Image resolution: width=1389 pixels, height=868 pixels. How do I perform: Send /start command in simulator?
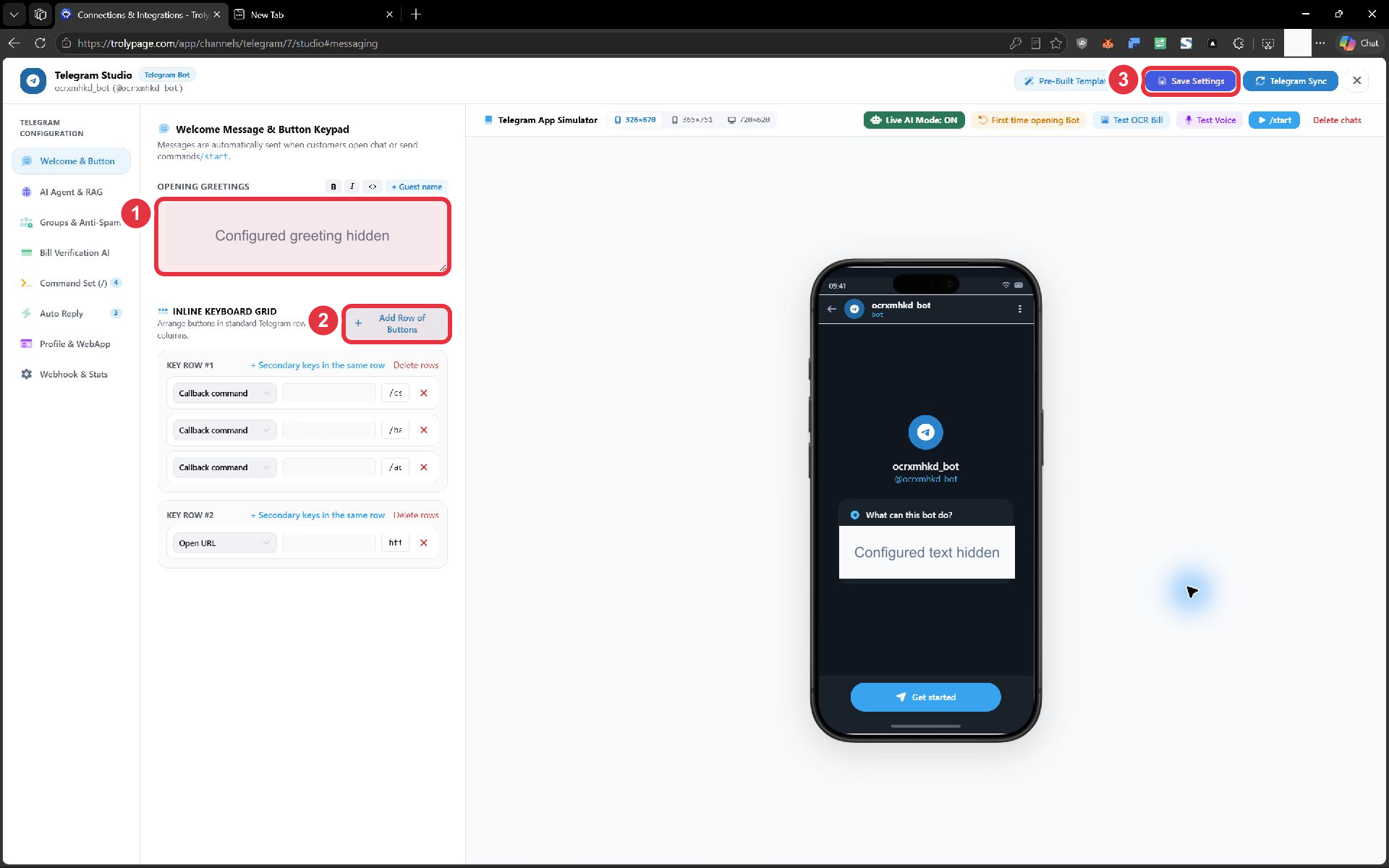click(x=1274, y=120)
